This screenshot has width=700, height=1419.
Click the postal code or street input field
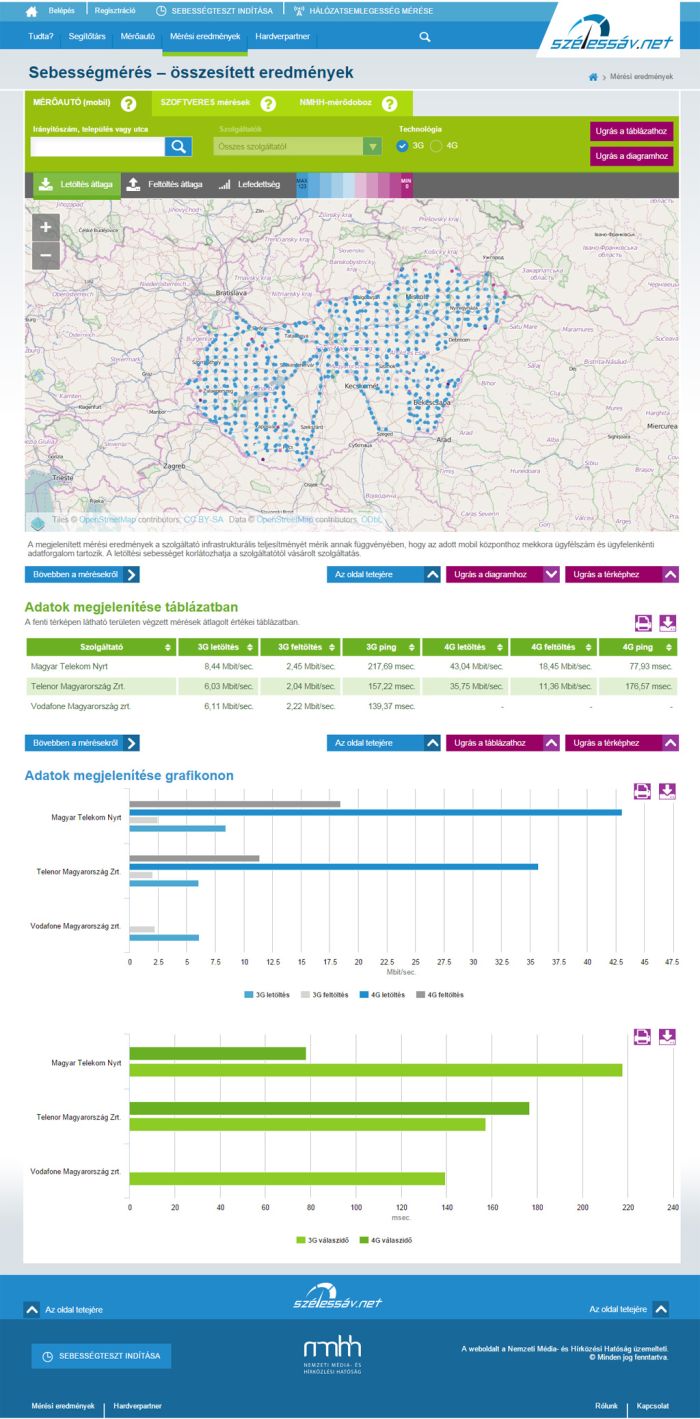98,147
